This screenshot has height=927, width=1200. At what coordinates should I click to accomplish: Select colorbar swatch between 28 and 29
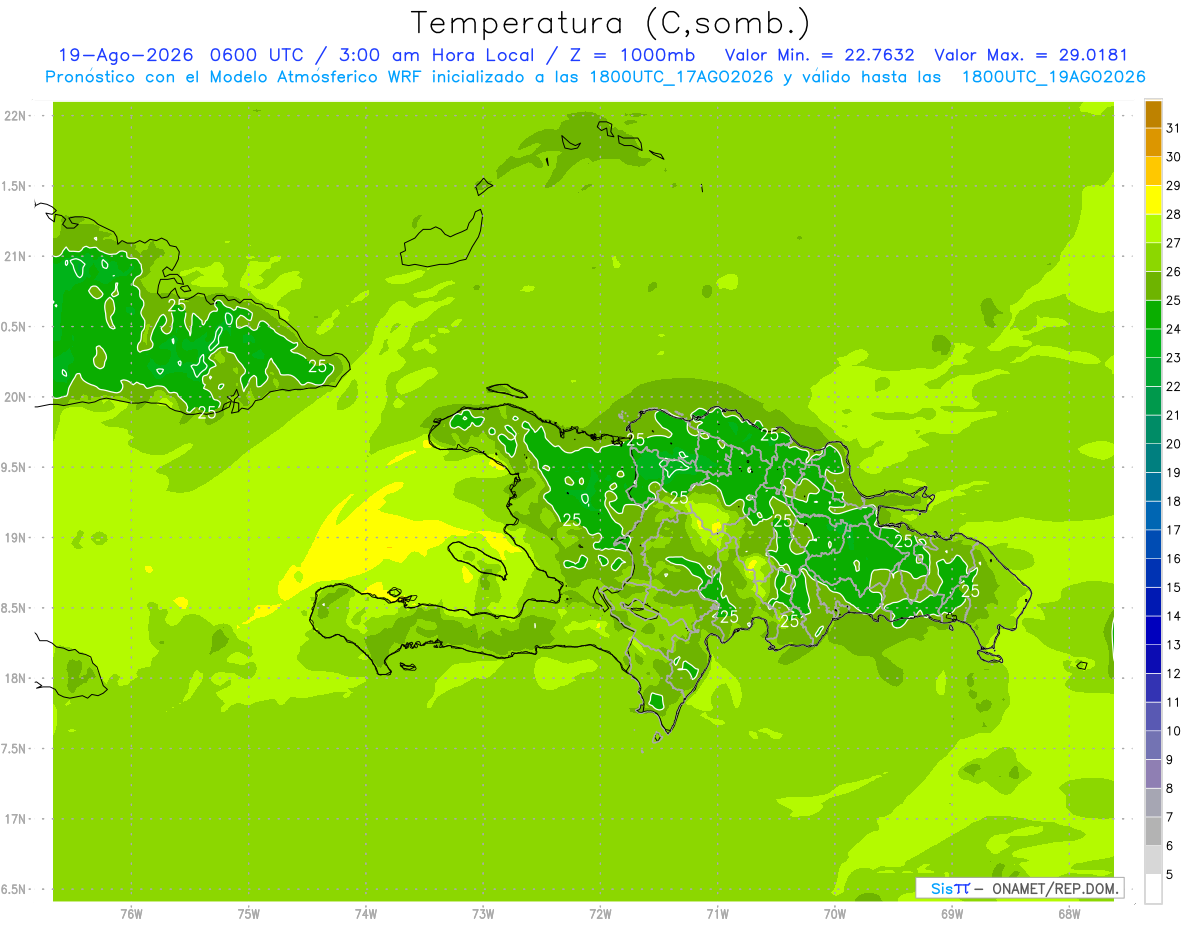point(1153,200)
